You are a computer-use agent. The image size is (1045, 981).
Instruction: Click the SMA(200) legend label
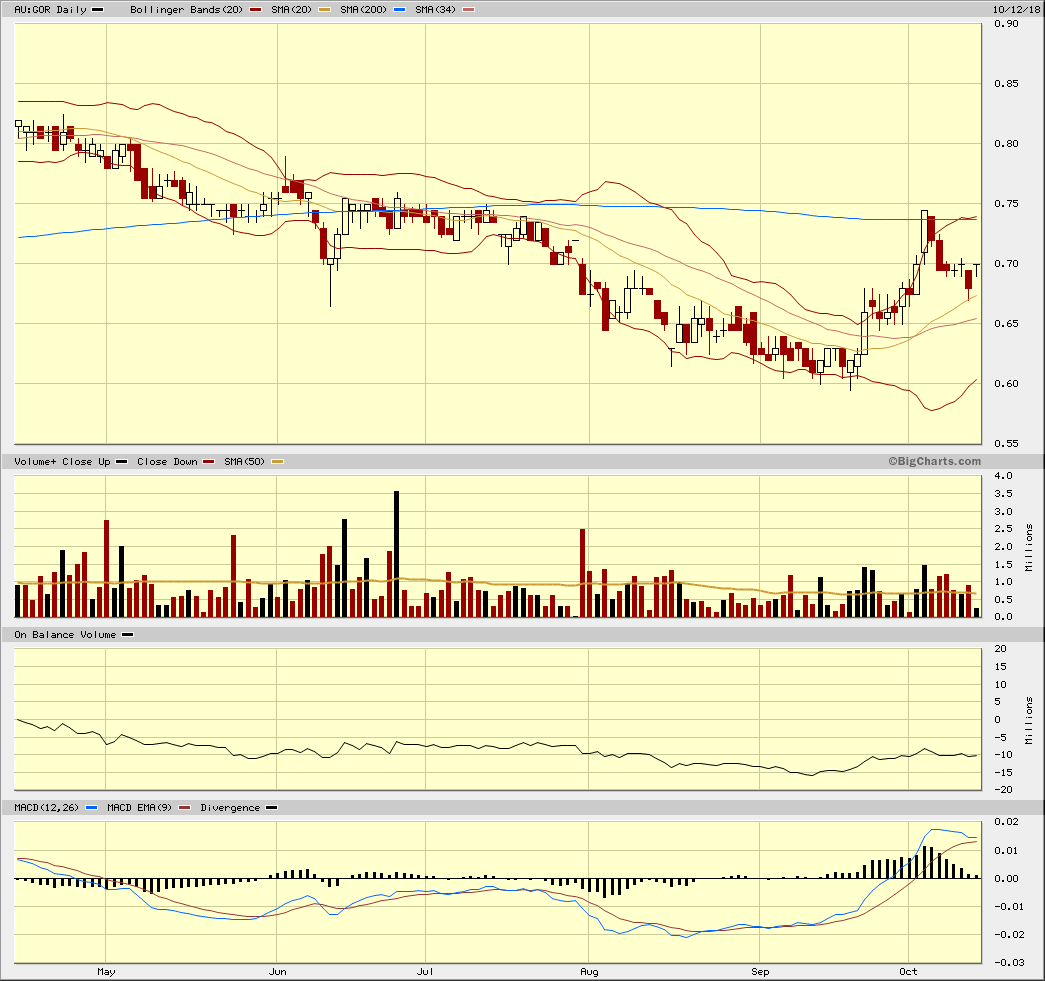(x=363, y=9)
